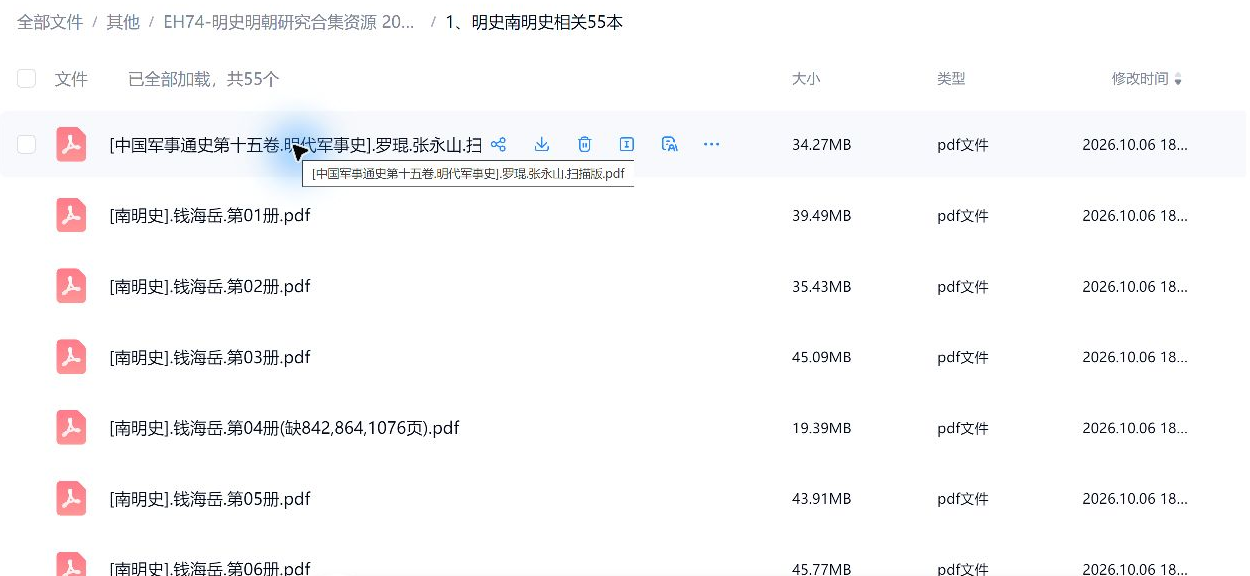1250x576 pixels.
Task: Download the 中国军事通史第十五卷 pdf
Action: tap(542, 144)
